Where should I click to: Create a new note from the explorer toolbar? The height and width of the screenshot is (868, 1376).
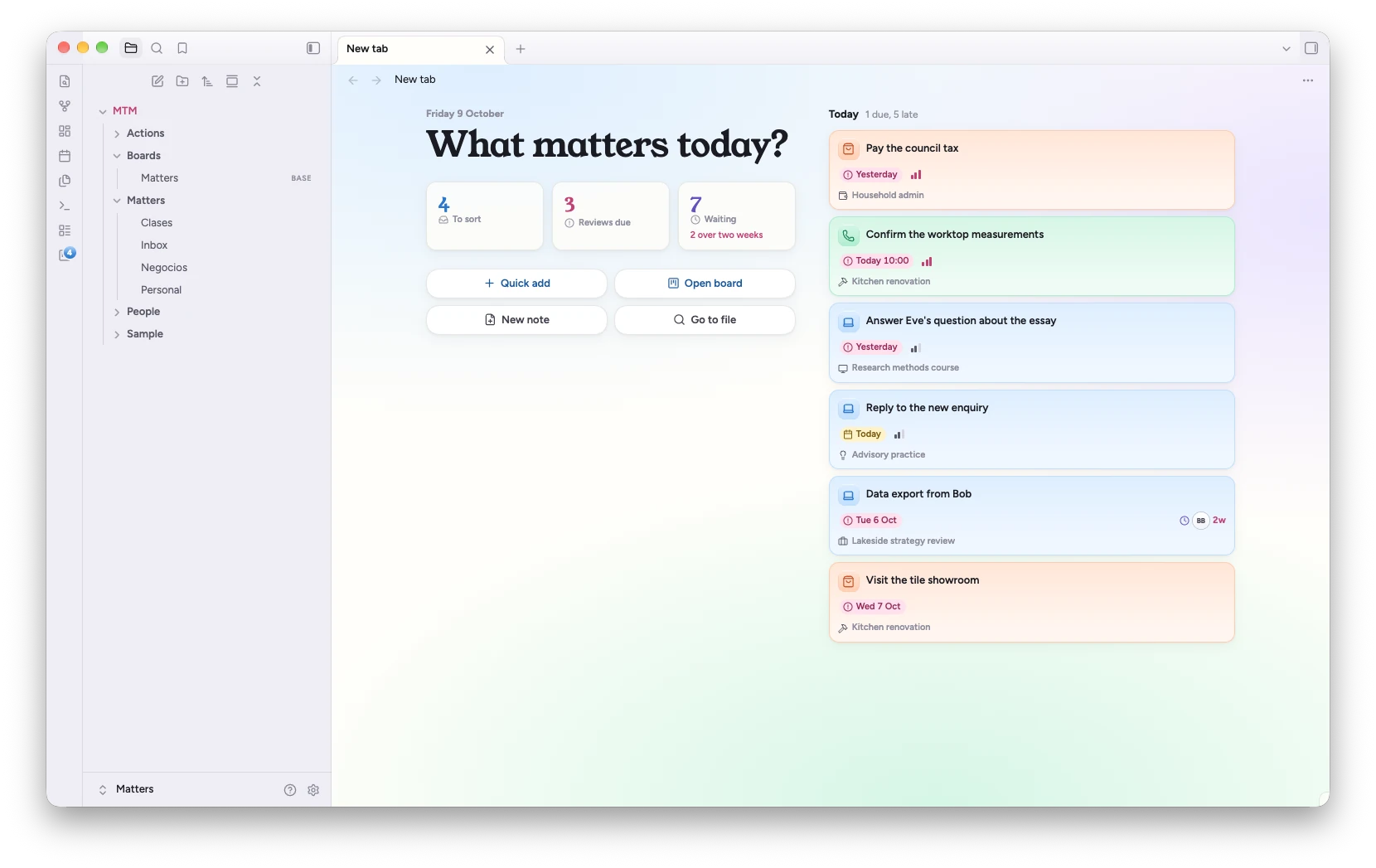pos(157,81)
